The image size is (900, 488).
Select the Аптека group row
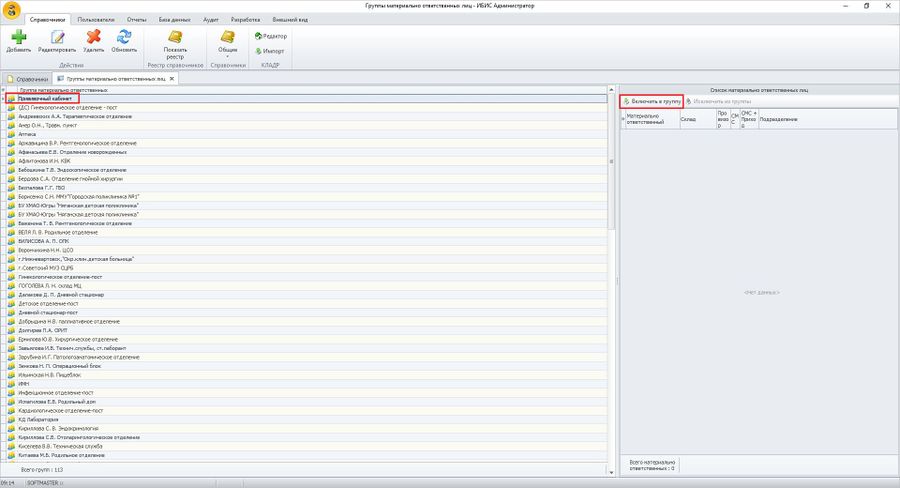pyautogui.click(x=28, y=134)
